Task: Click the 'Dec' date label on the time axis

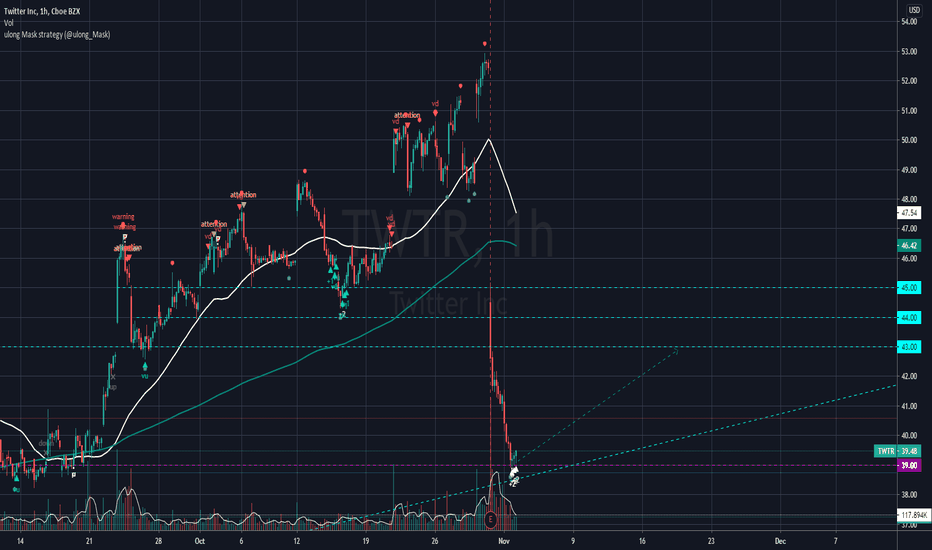Action: tap(780, 541)
